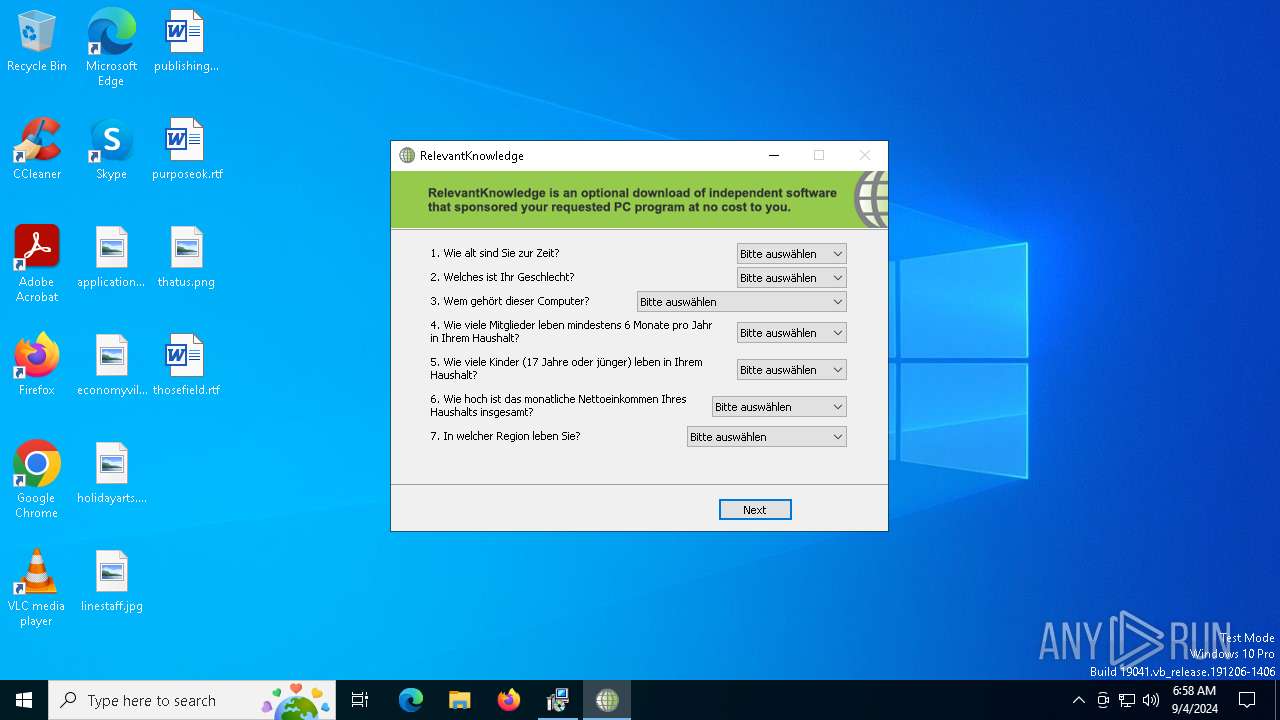Screen dimensions: 1280x720
Task: Open the Skype desktop shortcut
Action: coord(111,150)
